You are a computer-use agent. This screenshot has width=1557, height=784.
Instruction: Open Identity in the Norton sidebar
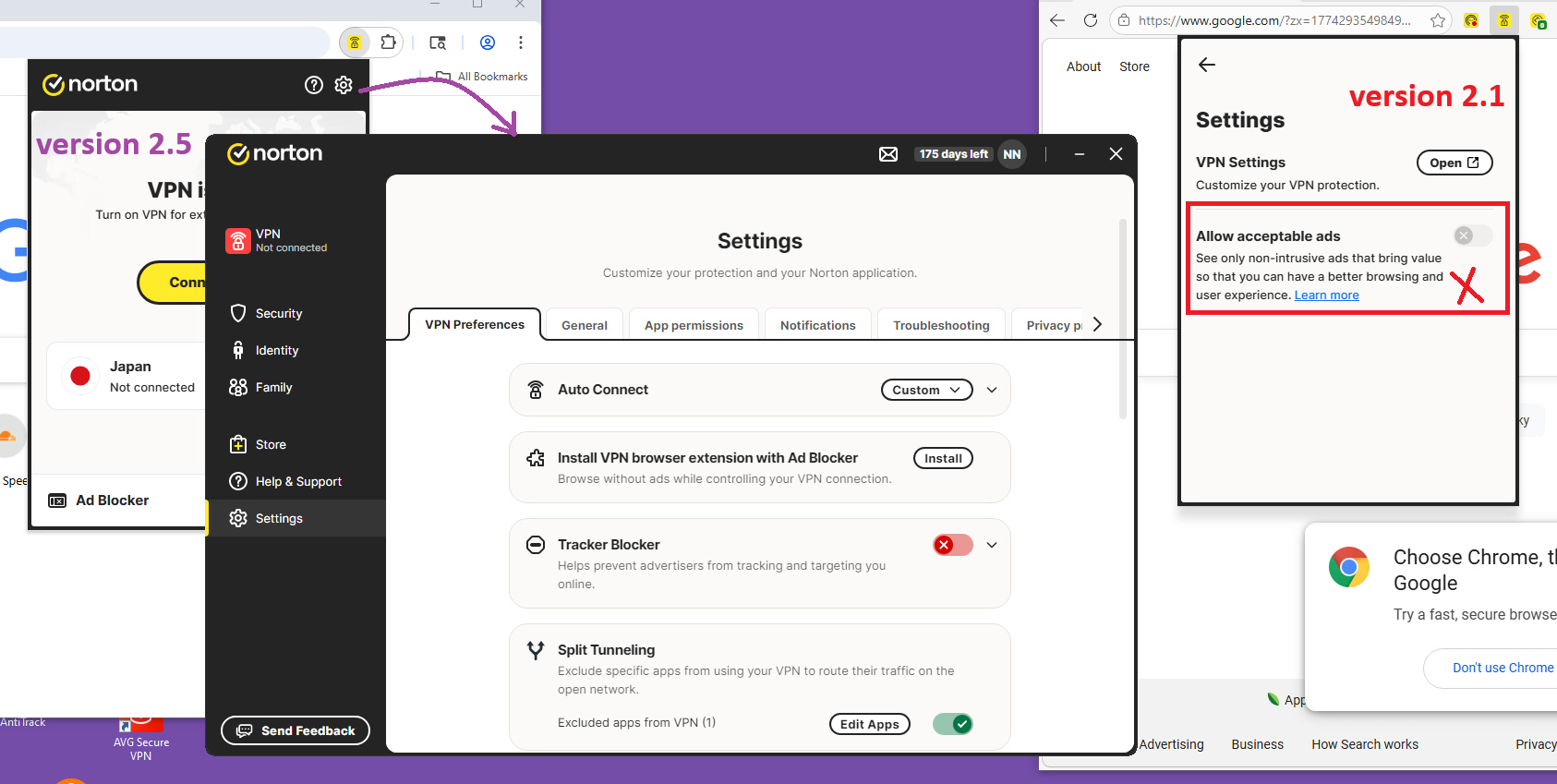[x=296, y=350]
